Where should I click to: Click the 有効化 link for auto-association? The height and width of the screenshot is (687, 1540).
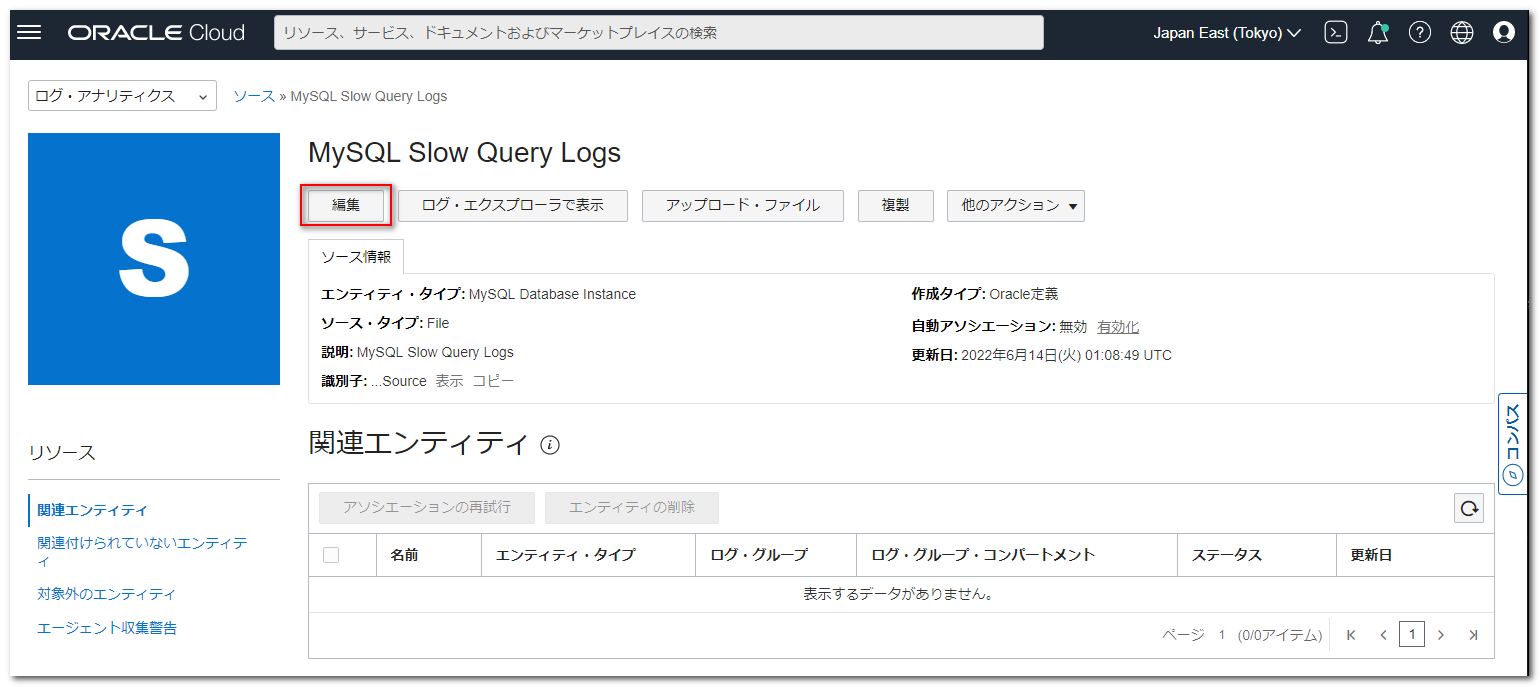tap(1118, 327)
